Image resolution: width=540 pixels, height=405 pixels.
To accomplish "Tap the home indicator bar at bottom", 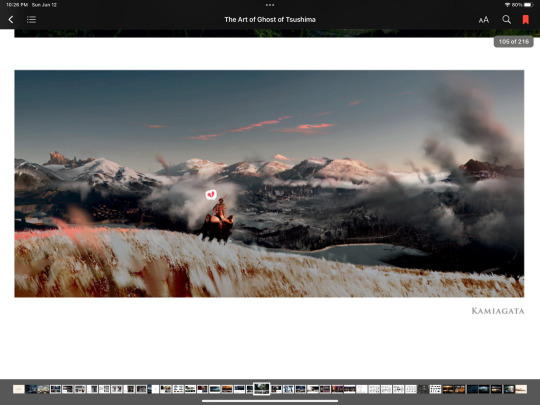I will (270, 401).
